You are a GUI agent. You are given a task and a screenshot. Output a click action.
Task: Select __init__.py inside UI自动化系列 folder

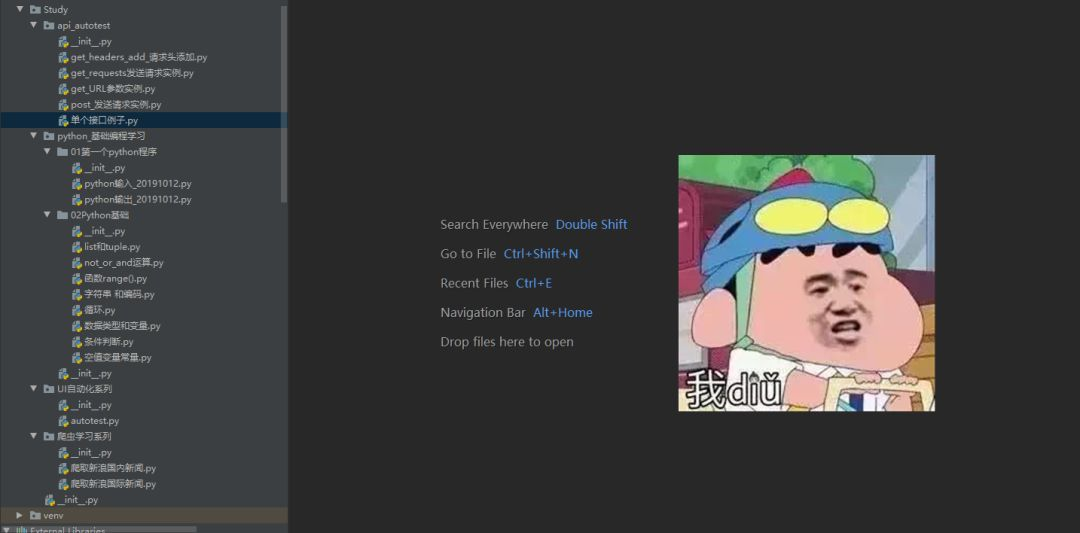91,405
